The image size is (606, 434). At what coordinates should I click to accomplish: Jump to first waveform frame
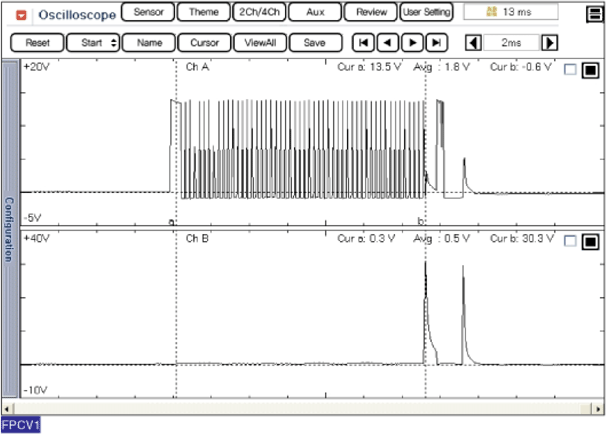coord(365,43)
